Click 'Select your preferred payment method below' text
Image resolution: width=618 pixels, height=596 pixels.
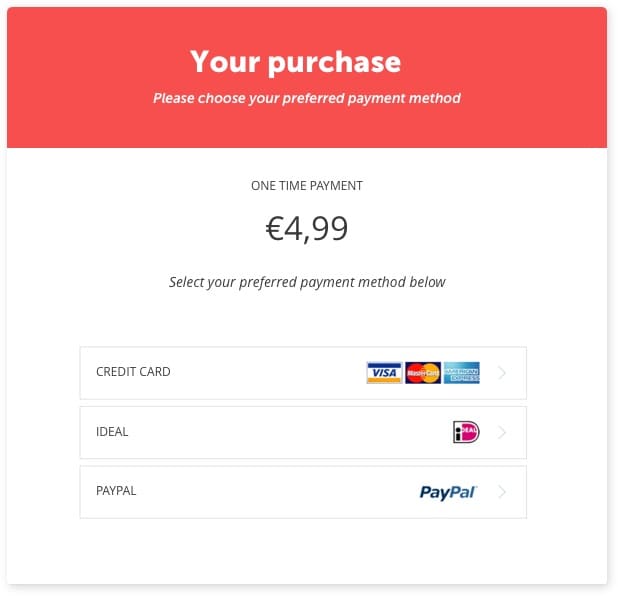point(307,282)
